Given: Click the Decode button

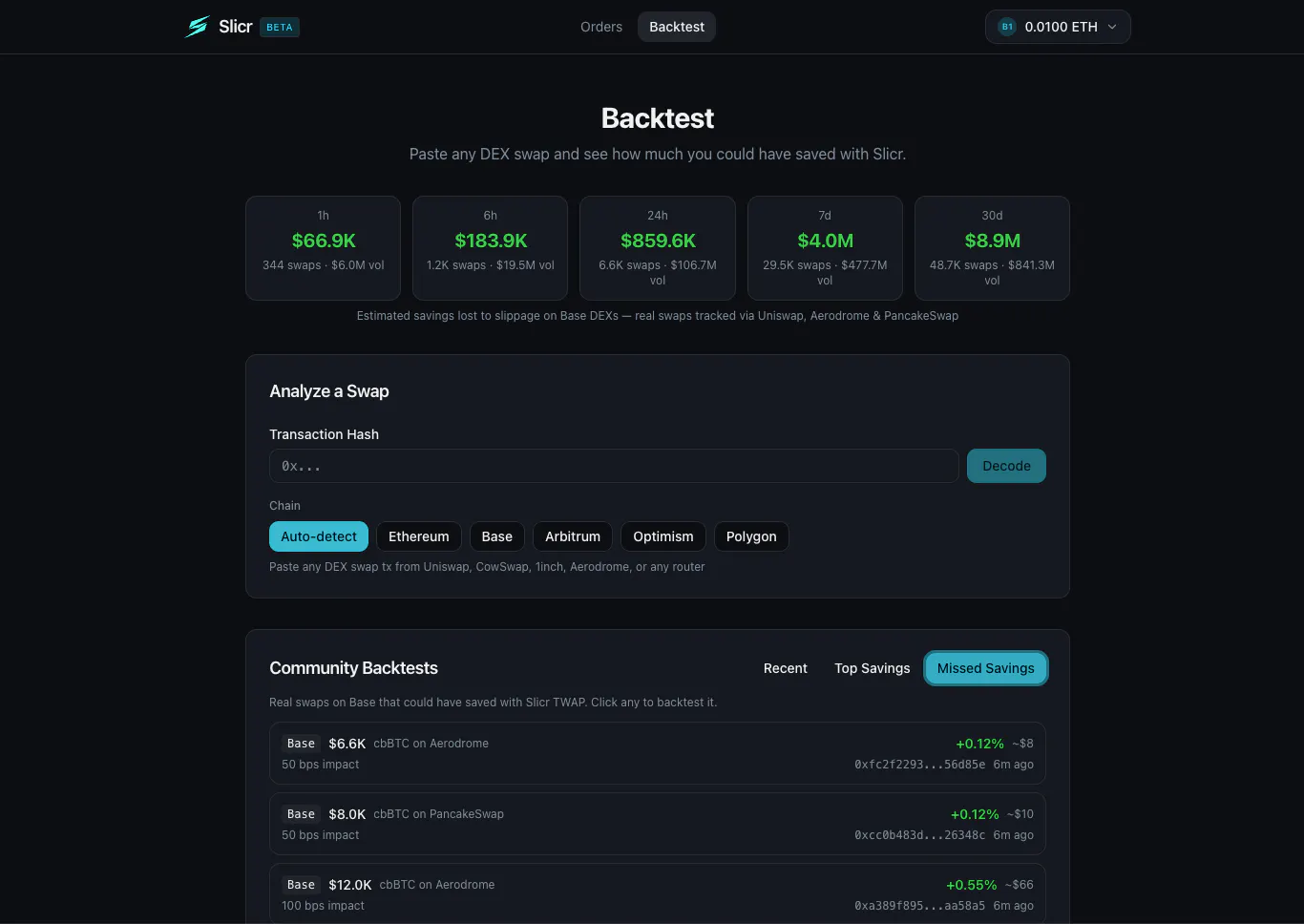Looking at the screenshot, I should pos(1006,466).
